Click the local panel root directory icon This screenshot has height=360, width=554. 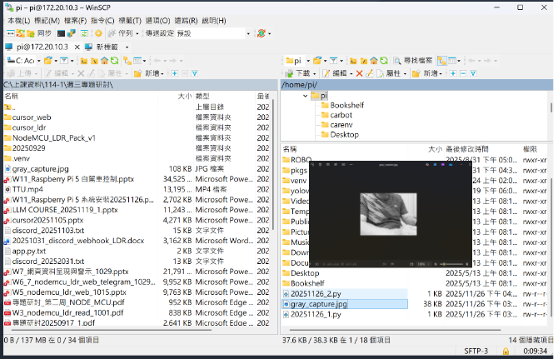click(94, 61)
